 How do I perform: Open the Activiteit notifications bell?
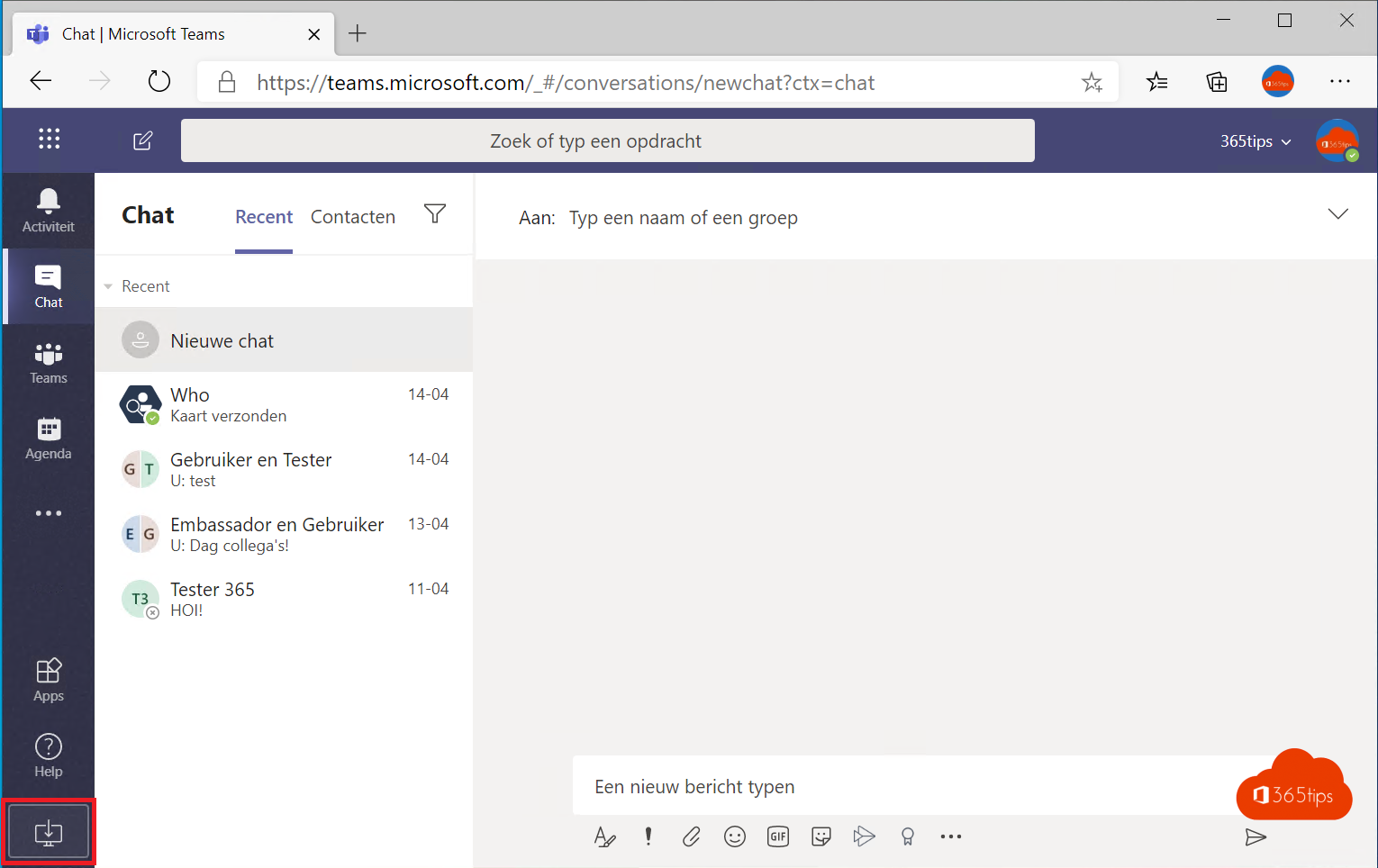[x=49, y=210]
